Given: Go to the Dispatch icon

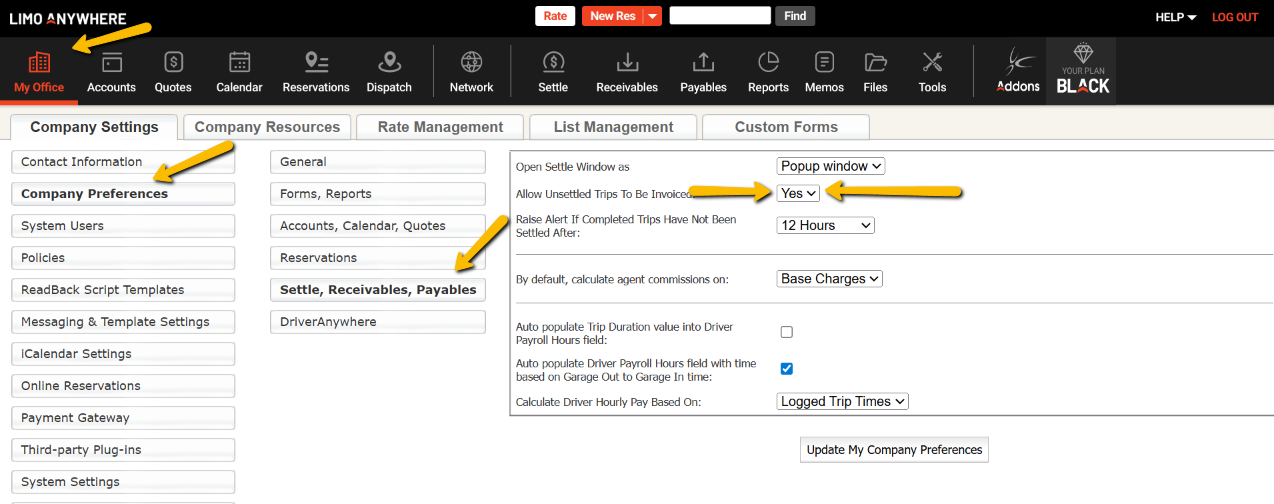Looking at the screenshot, I should tap(389, 63).
